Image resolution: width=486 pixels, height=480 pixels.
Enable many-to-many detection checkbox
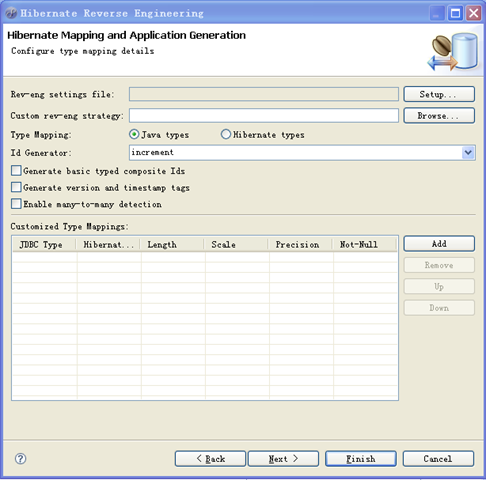click(16, 204)
